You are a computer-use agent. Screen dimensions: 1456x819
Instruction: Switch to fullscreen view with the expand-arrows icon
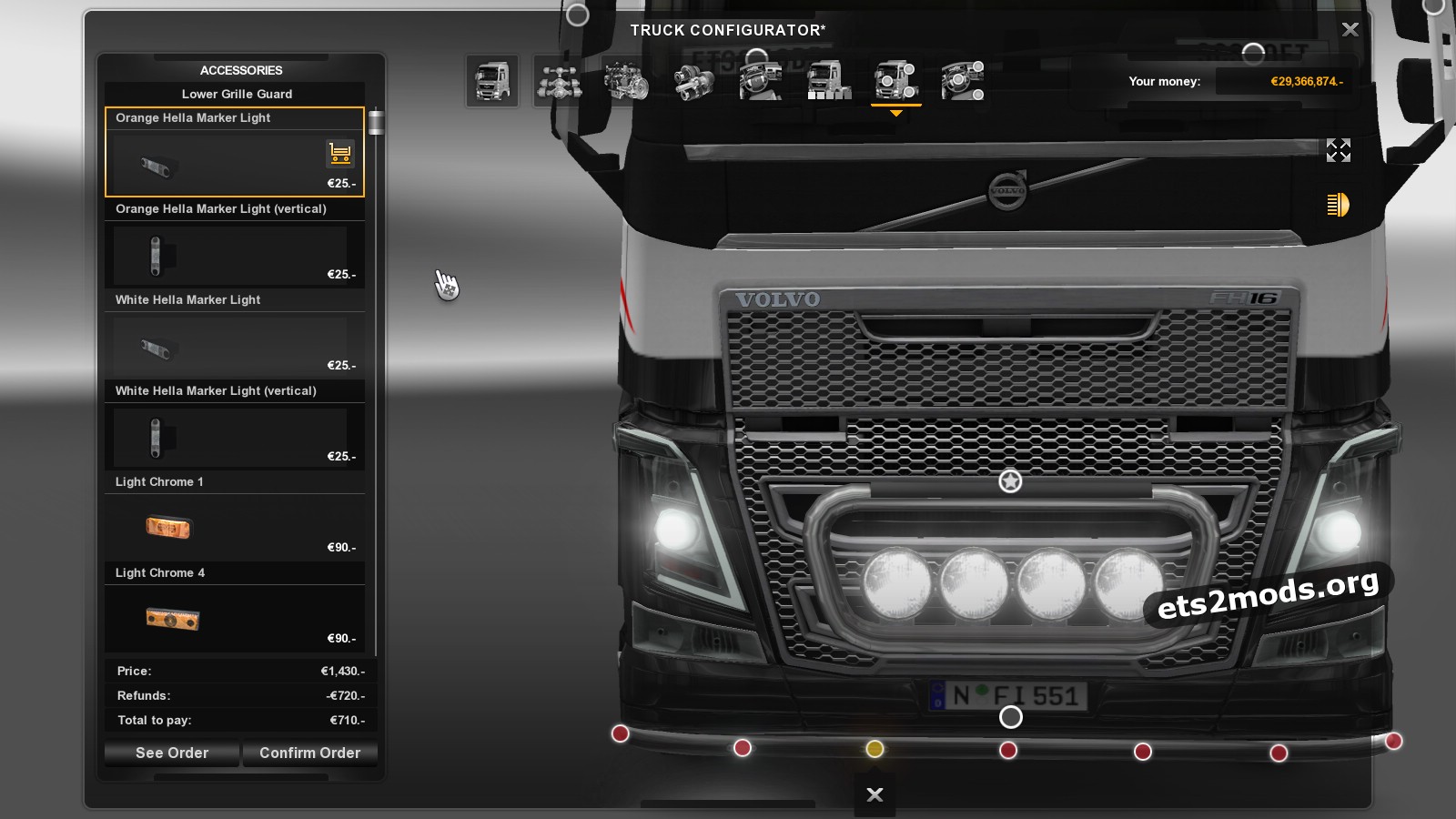click(x=1338, y=150)
